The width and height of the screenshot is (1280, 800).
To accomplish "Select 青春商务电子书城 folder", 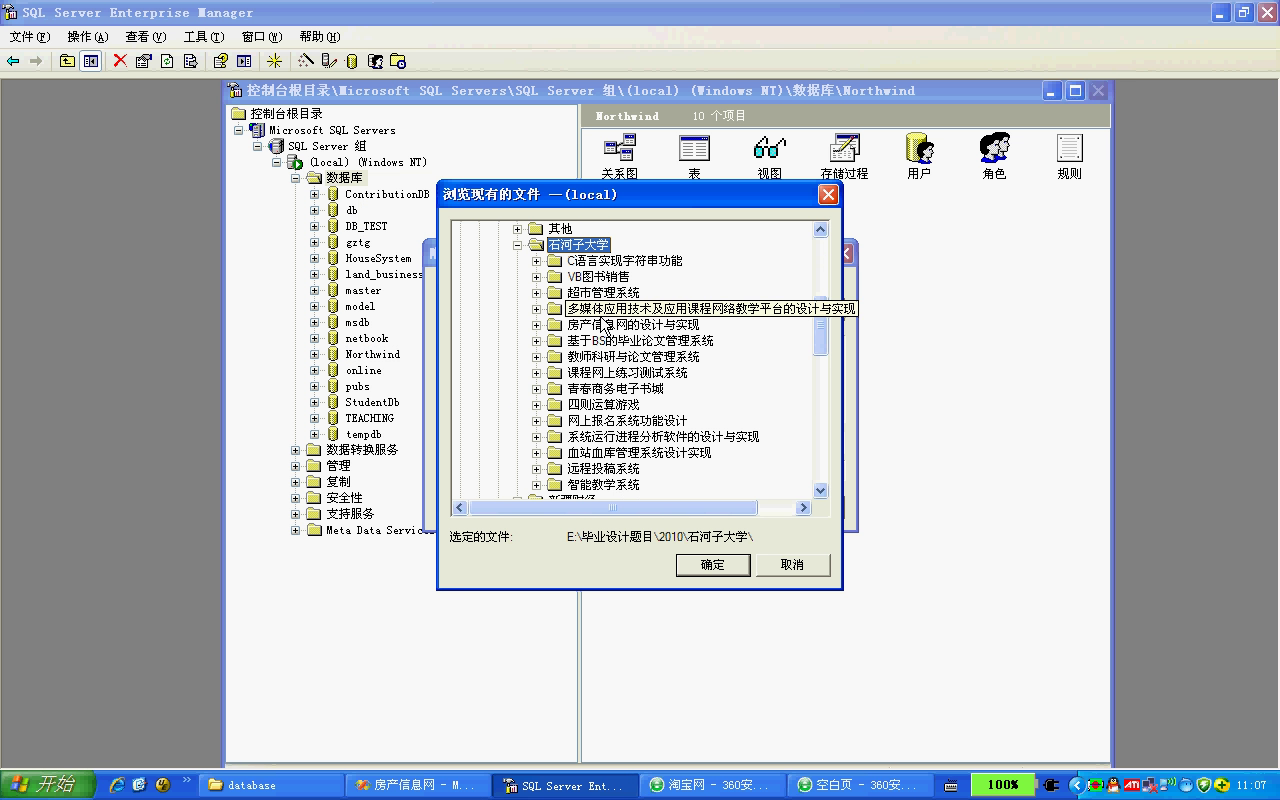I will coord(615,389).
